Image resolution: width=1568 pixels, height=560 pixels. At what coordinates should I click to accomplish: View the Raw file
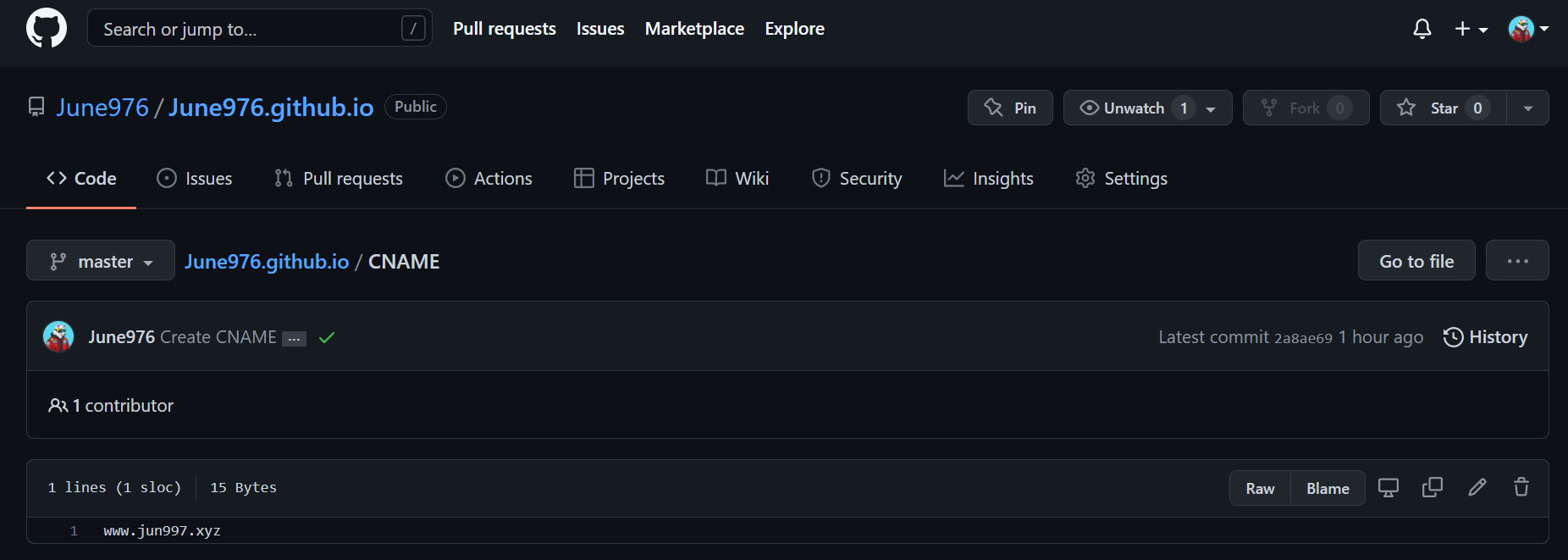pyautogui.click(x=1260, y=489)
